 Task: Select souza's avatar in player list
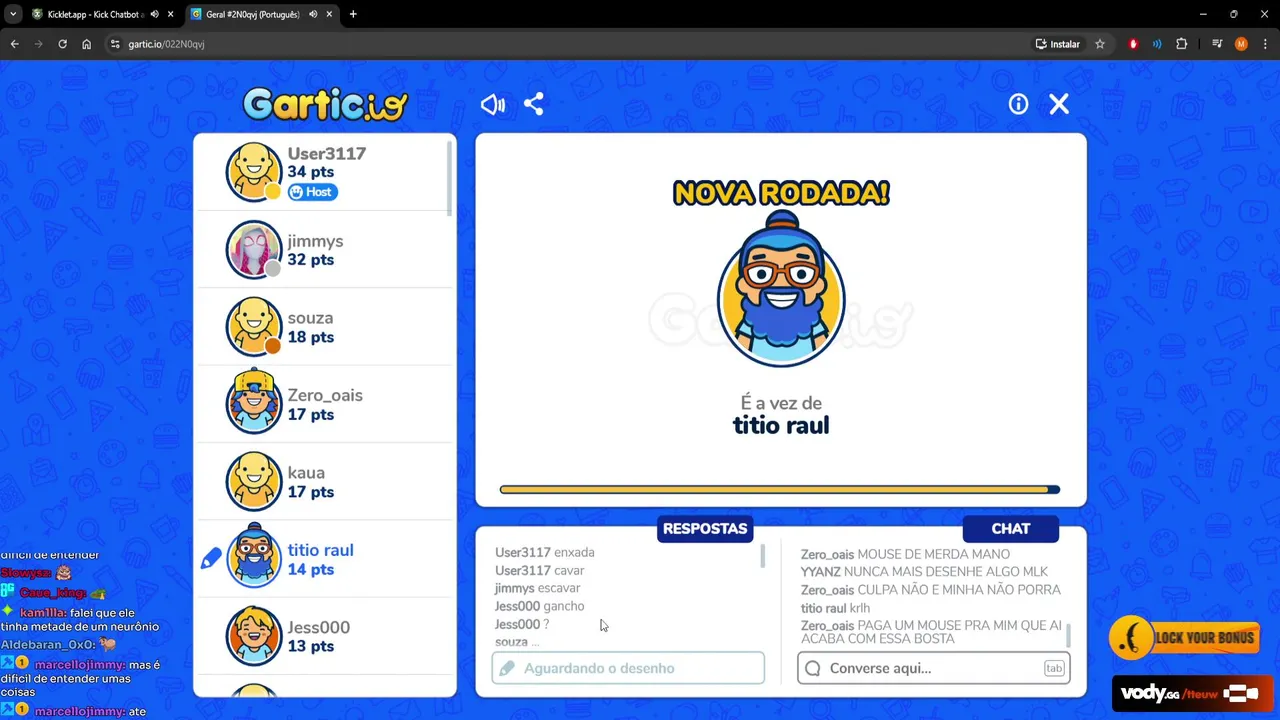[254, 326]
